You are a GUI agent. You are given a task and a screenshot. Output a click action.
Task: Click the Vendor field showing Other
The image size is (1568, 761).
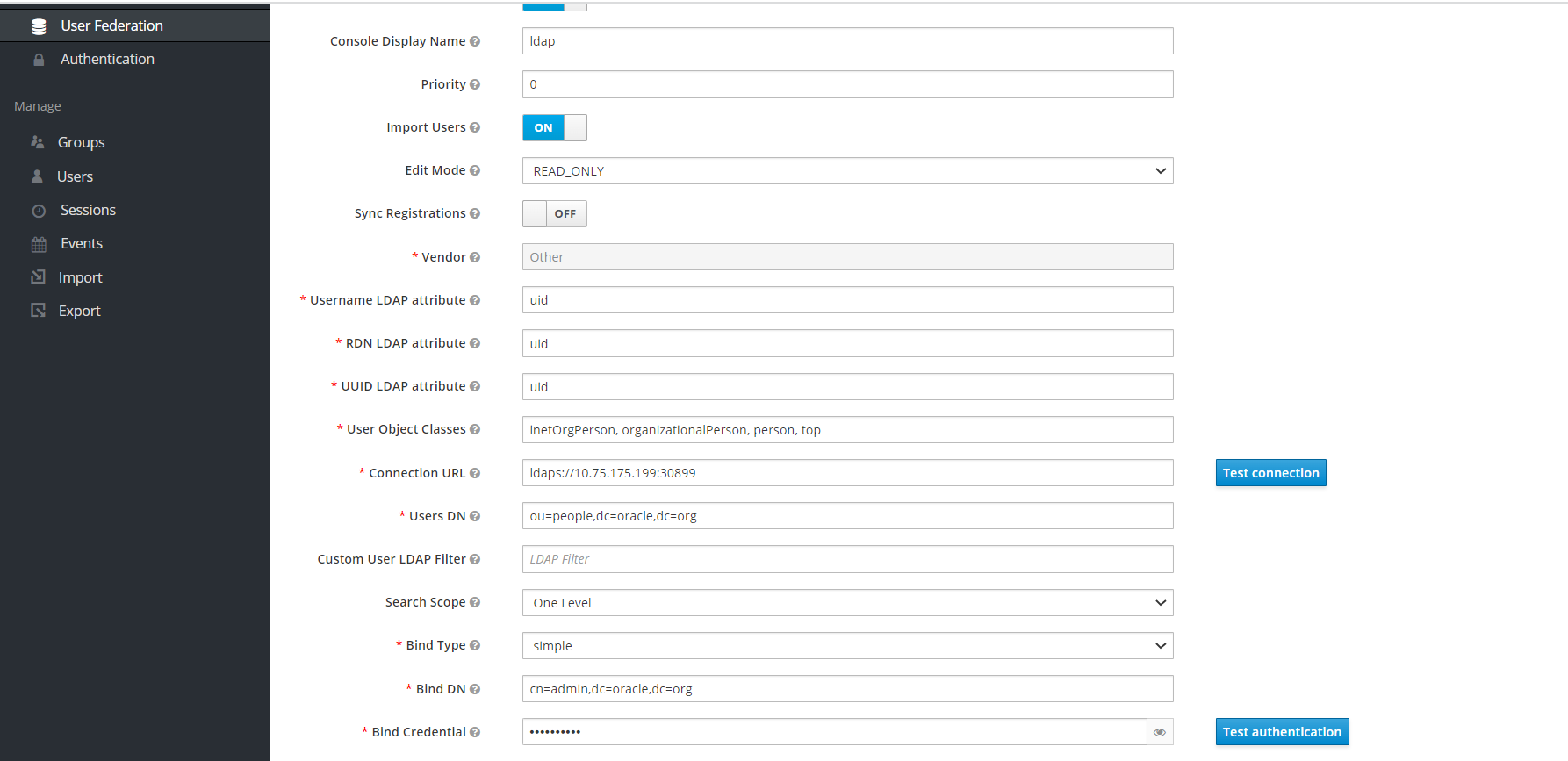847,257
